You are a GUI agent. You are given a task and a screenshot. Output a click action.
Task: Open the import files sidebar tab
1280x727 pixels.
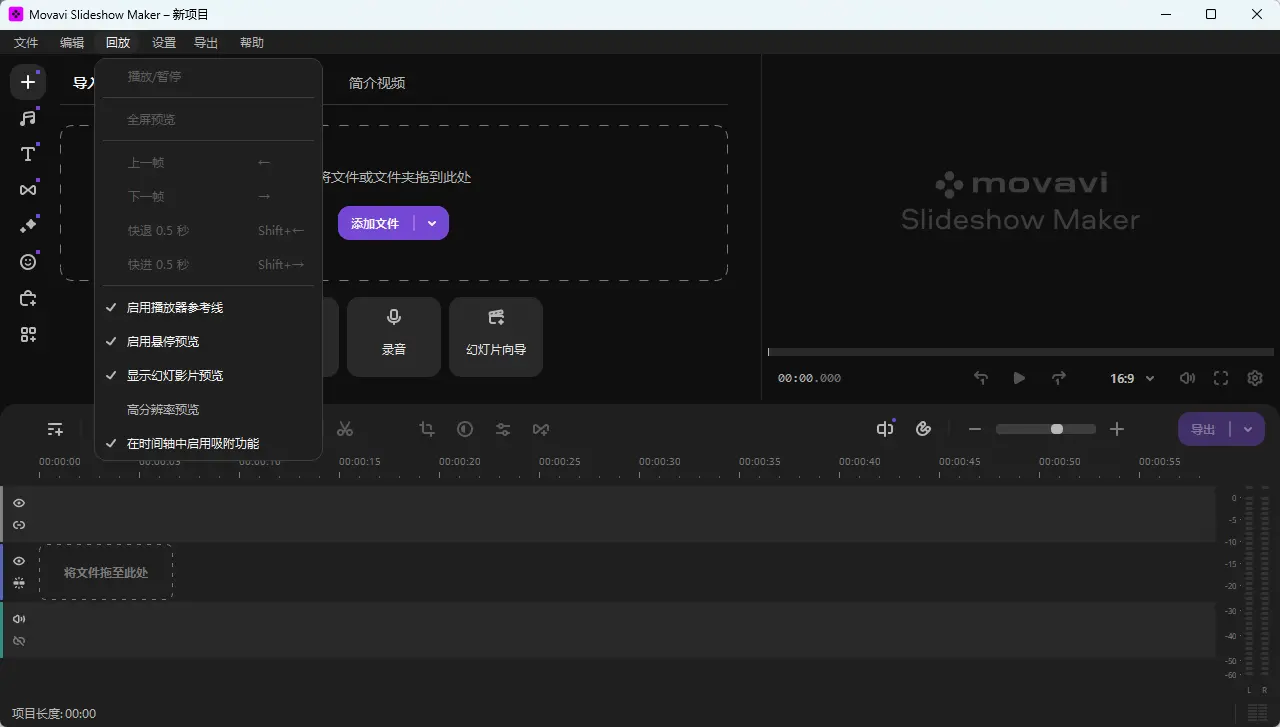click(x=28, y=82)
